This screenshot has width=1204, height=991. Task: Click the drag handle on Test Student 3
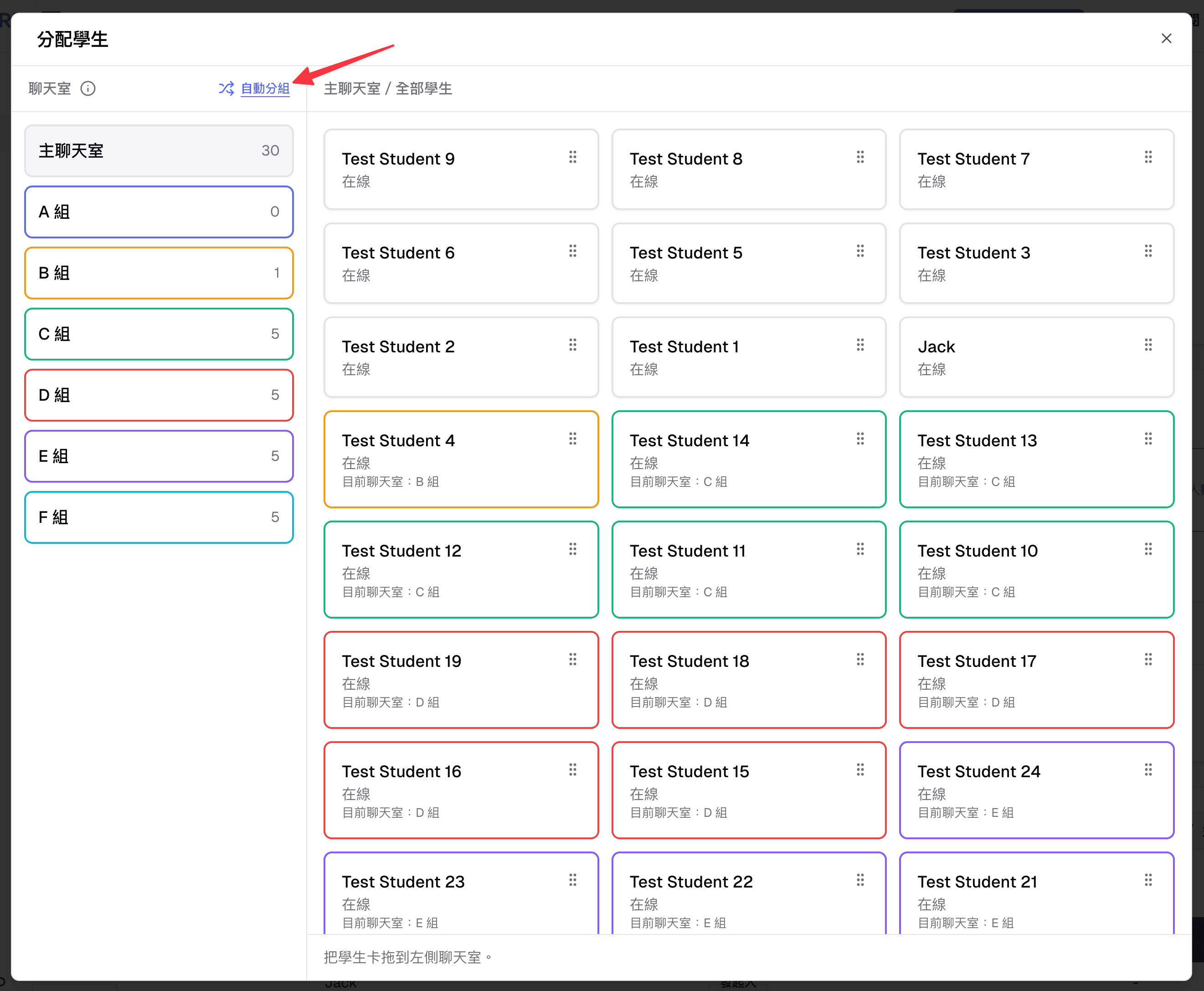coord(1148,251)
